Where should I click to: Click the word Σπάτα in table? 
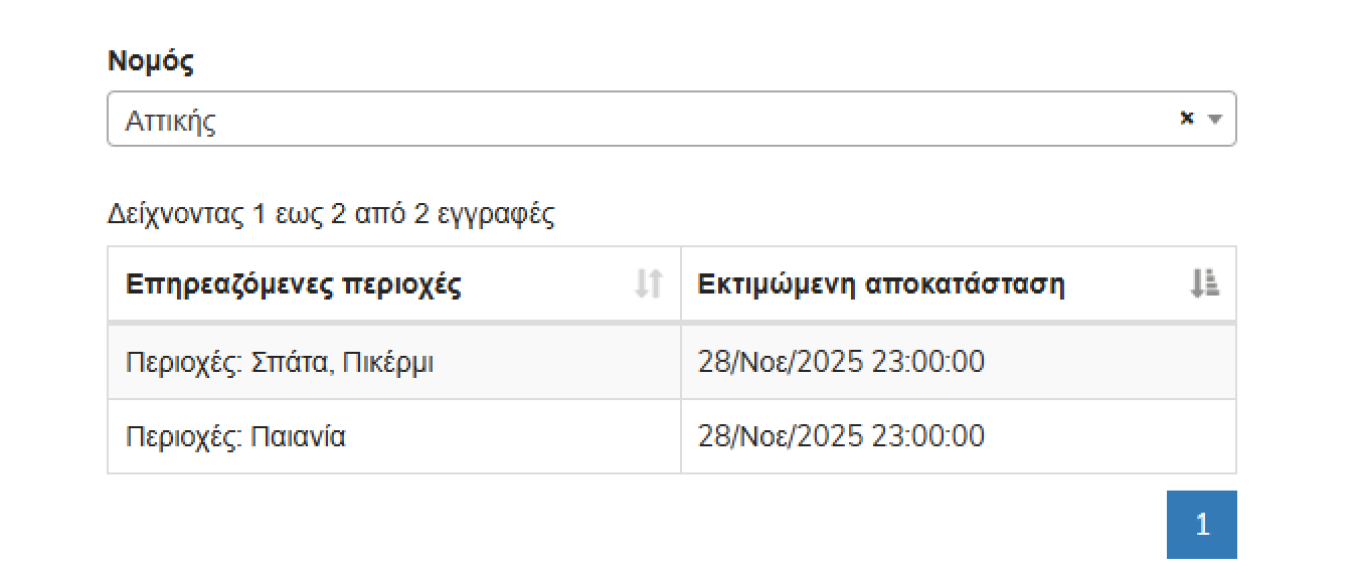(288, 362)
